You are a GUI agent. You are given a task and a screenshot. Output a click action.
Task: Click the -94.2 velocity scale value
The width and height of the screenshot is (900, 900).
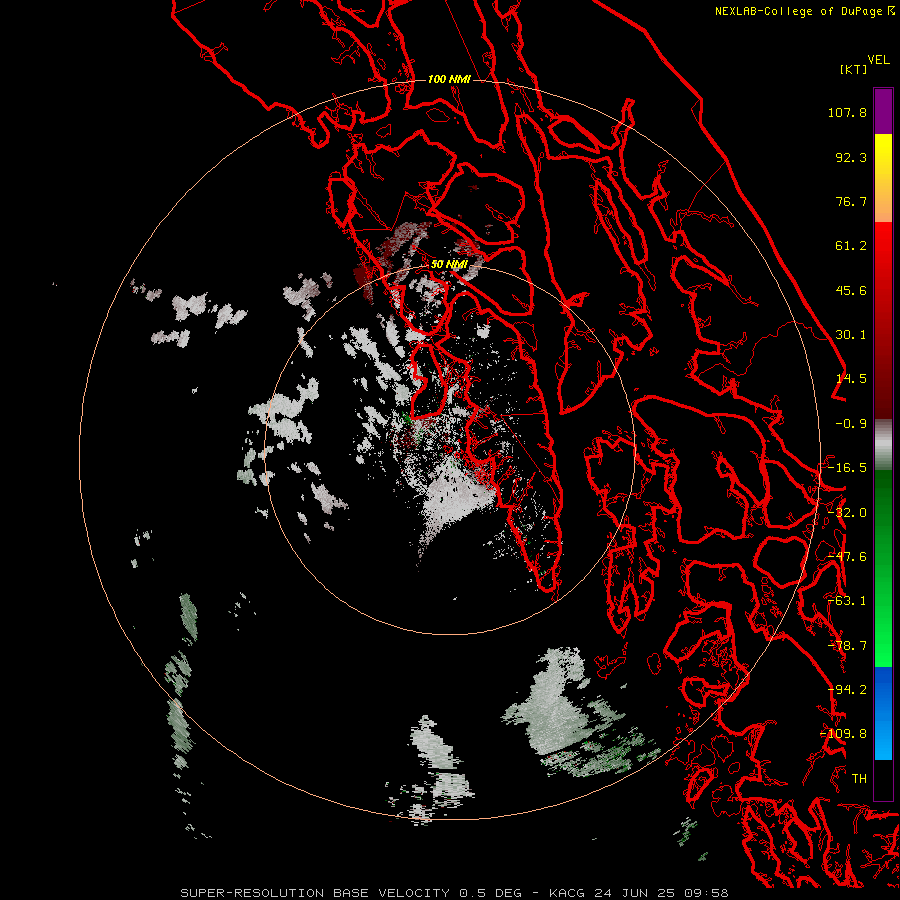pyautogui.click(x=847, y=690)
